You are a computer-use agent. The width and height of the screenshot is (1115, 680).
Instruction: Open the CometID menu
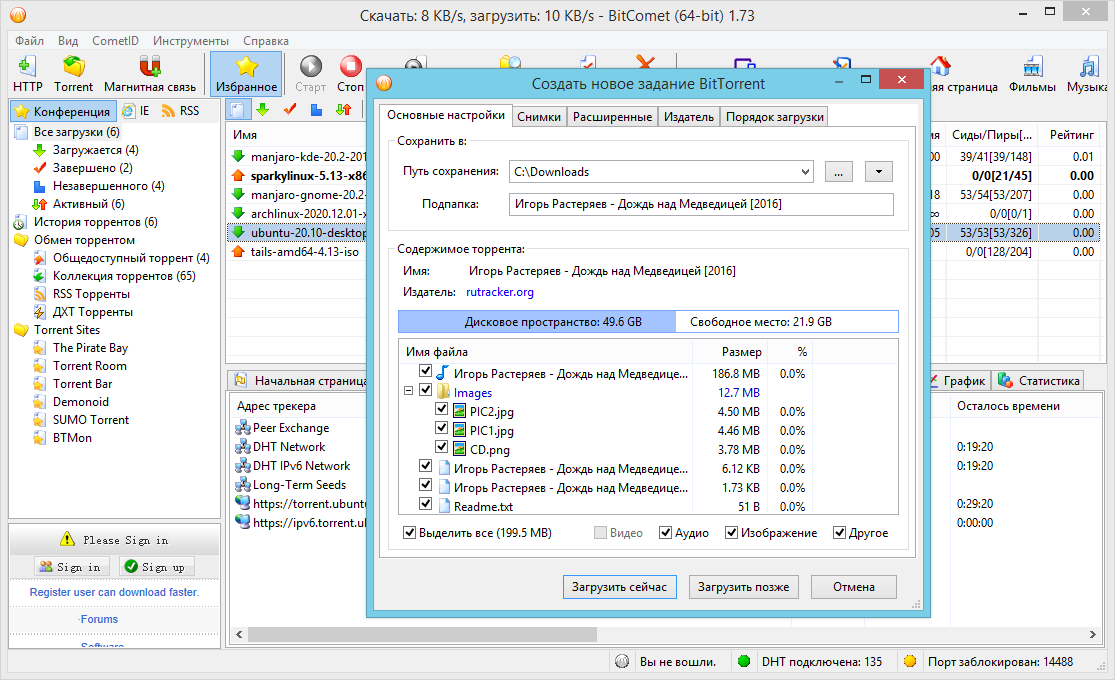tap(115, 41)
